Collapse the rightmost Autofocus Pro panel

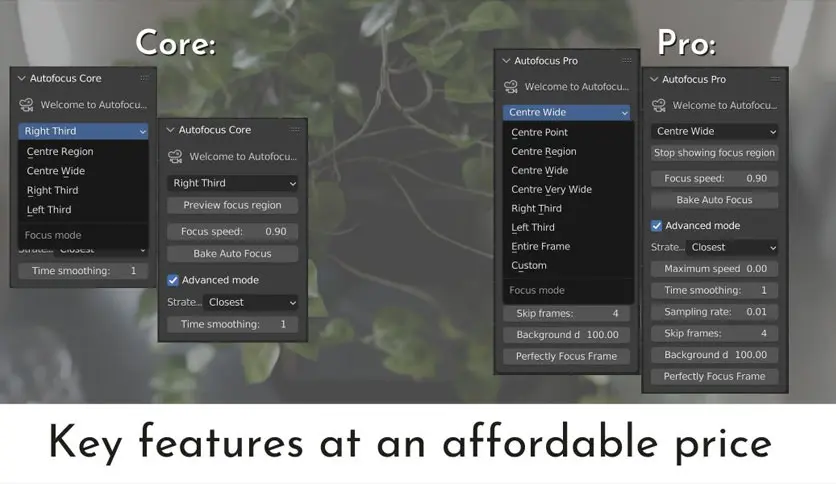point(654,79)
